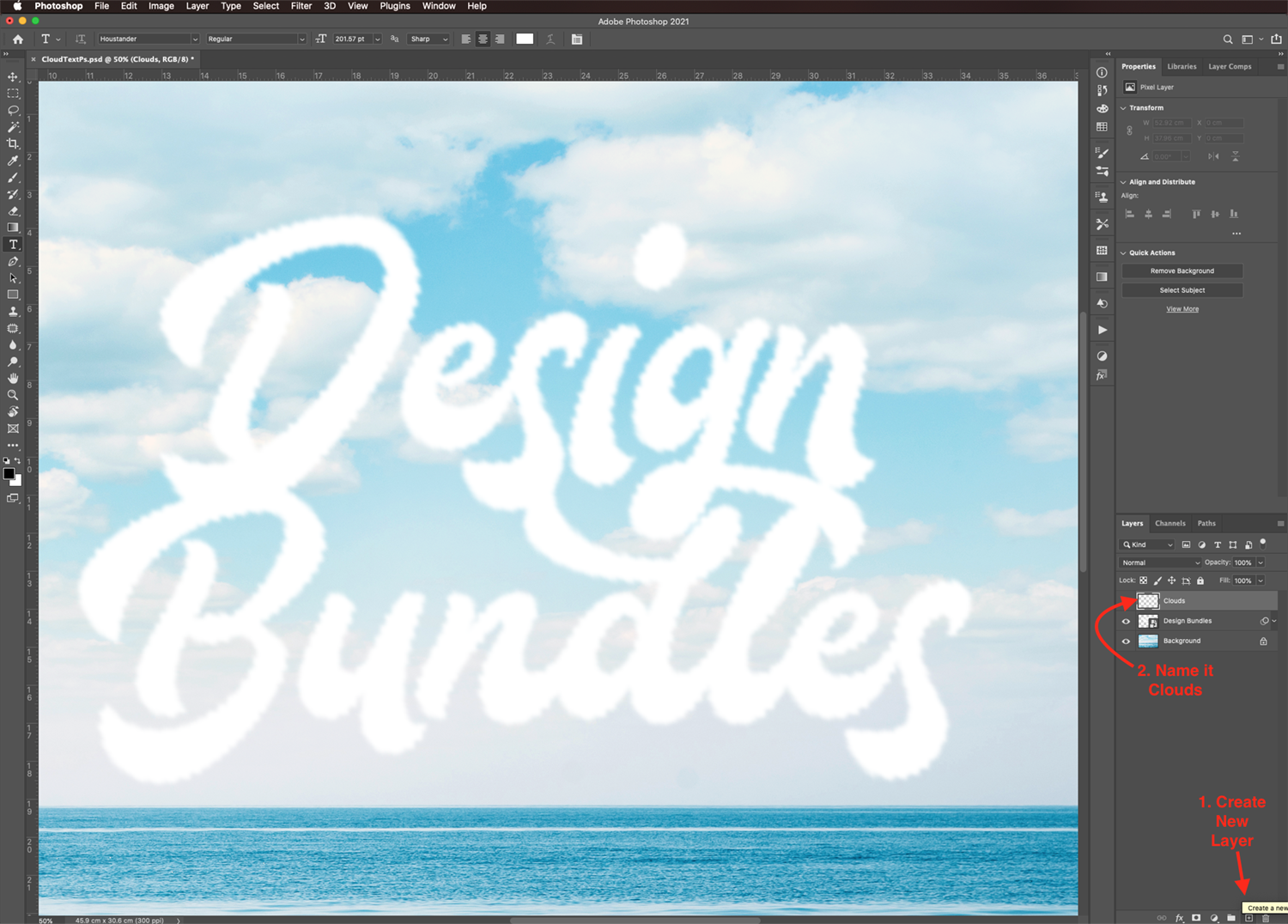Open the search icon in options bar

[1228, 40]
